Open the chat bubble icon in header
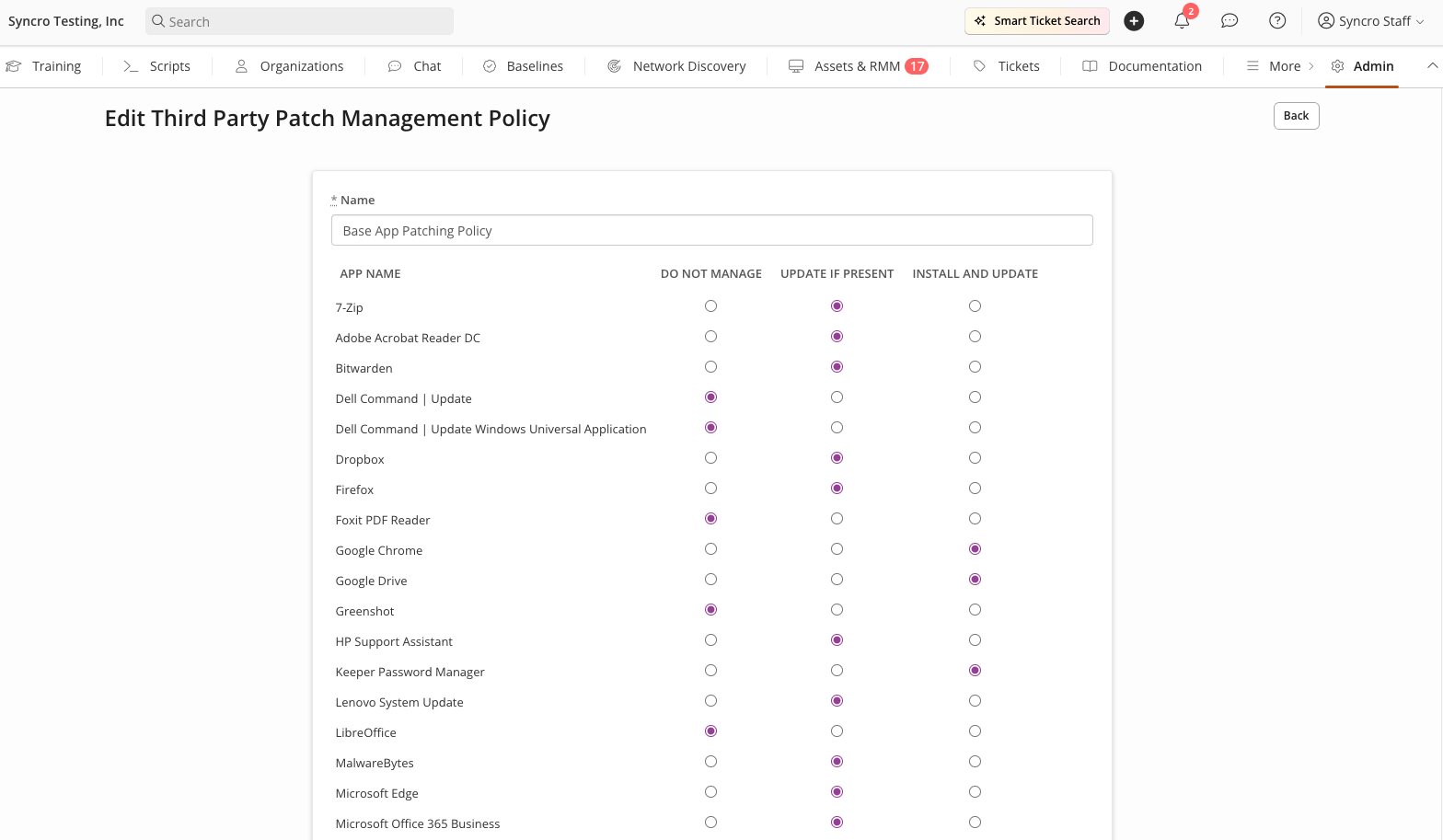This screenshot has height=840, width=1443. pos(1229,21)
